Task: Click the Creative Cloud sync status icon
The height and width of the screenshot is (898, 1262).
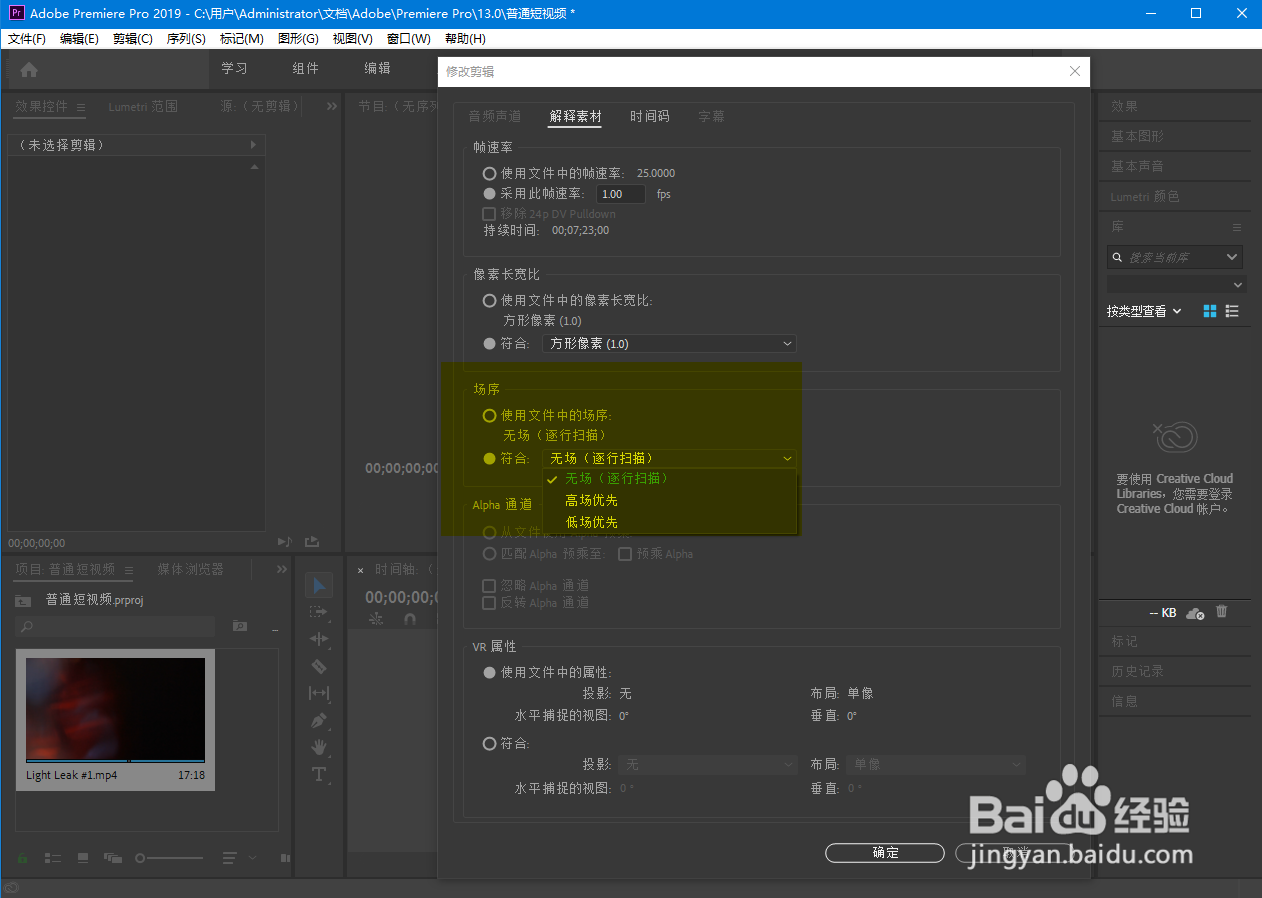Action: coord(1194,612)
